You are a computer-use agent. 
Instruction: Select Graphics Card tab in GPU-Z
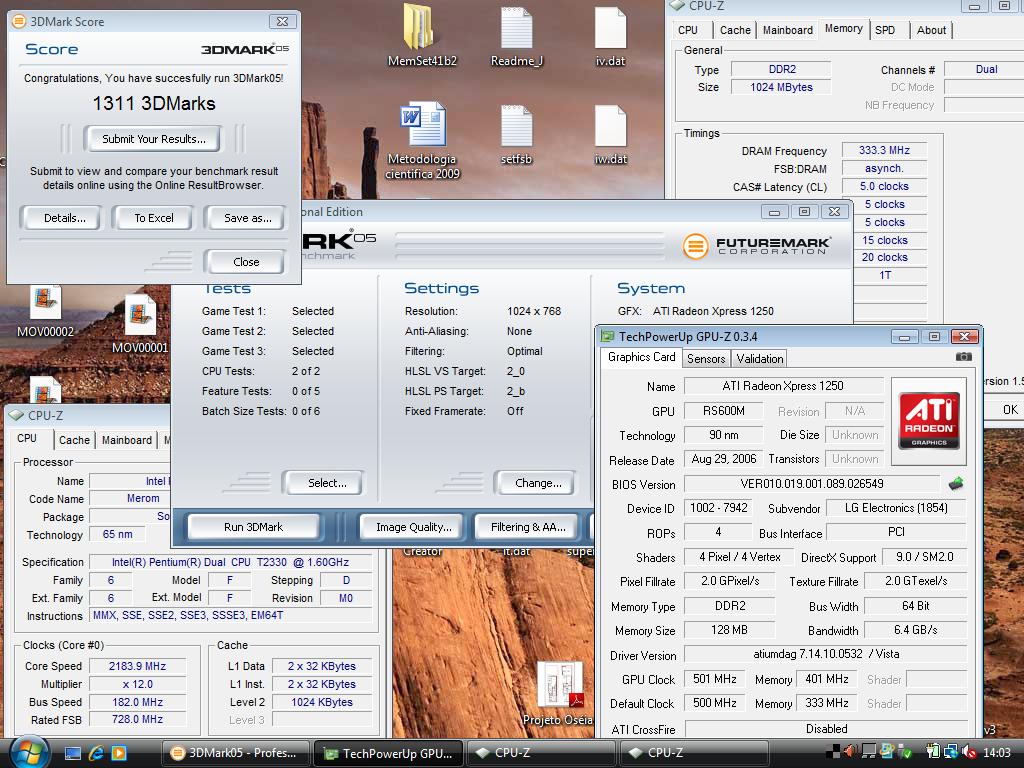pyautogui.click(x=641, y=357)
